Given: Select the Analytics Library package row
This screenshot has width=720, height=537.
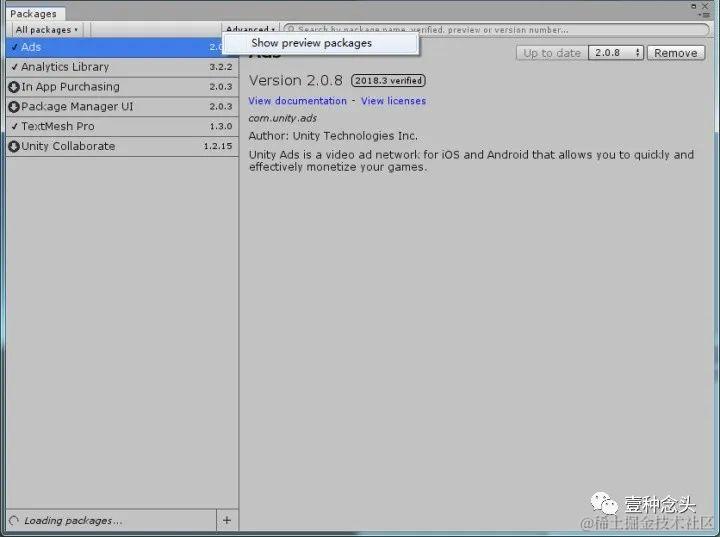Looking at the screenshot, I should pos(122,67).
